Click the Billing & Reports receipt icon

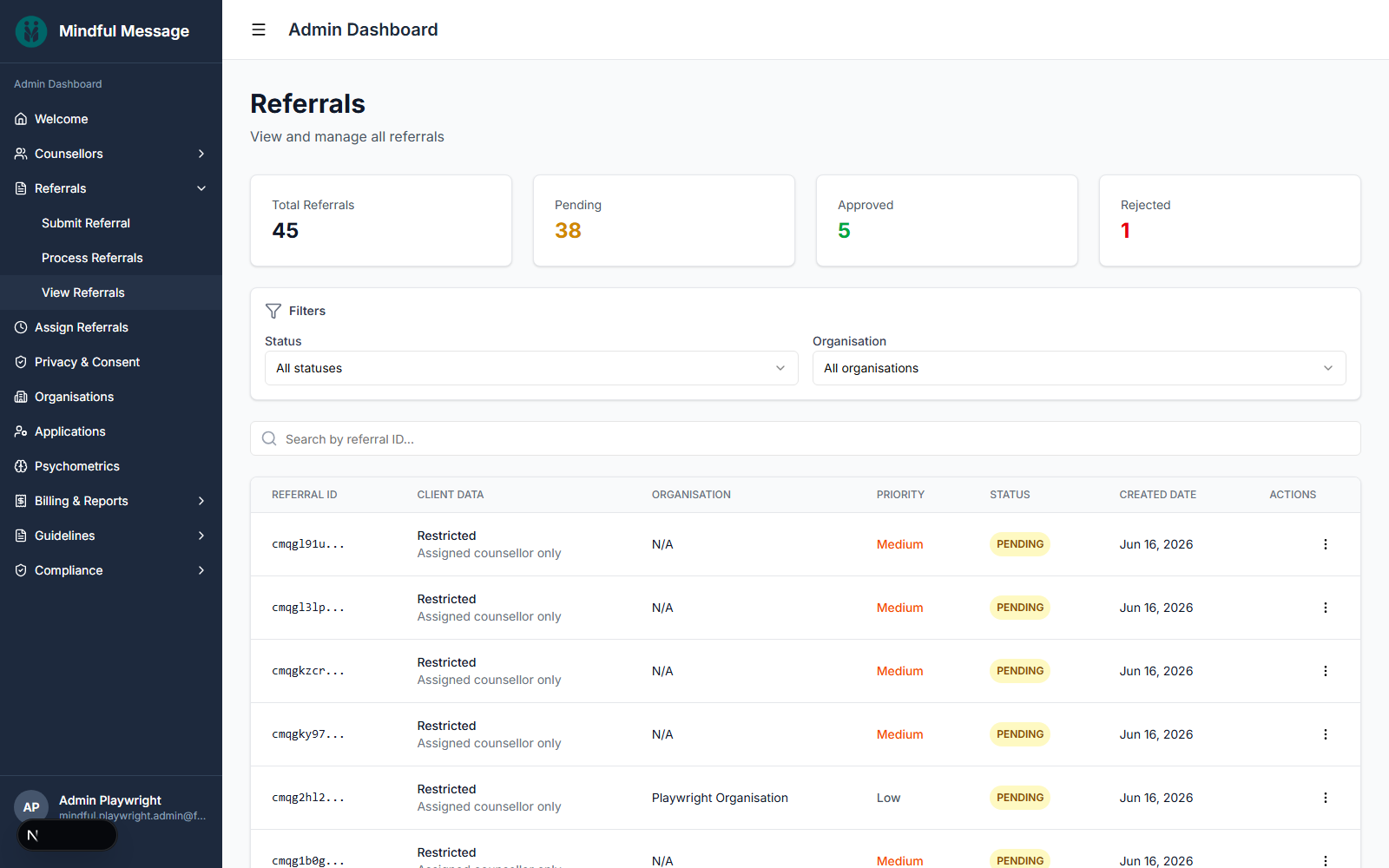pyautogui.click(x=21, y=501)
